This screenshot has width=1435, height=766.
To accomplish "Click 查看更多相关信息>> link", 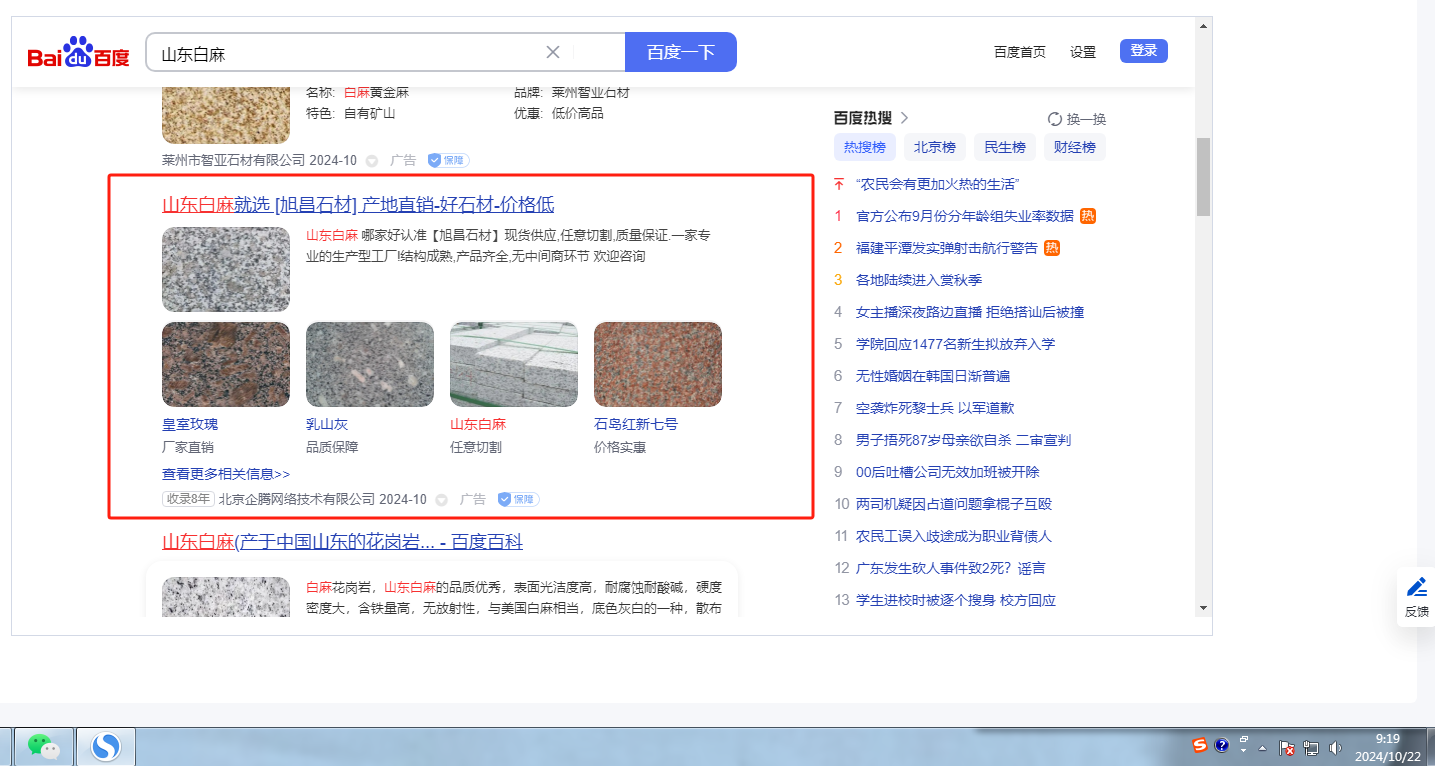I will pos(226,474).
